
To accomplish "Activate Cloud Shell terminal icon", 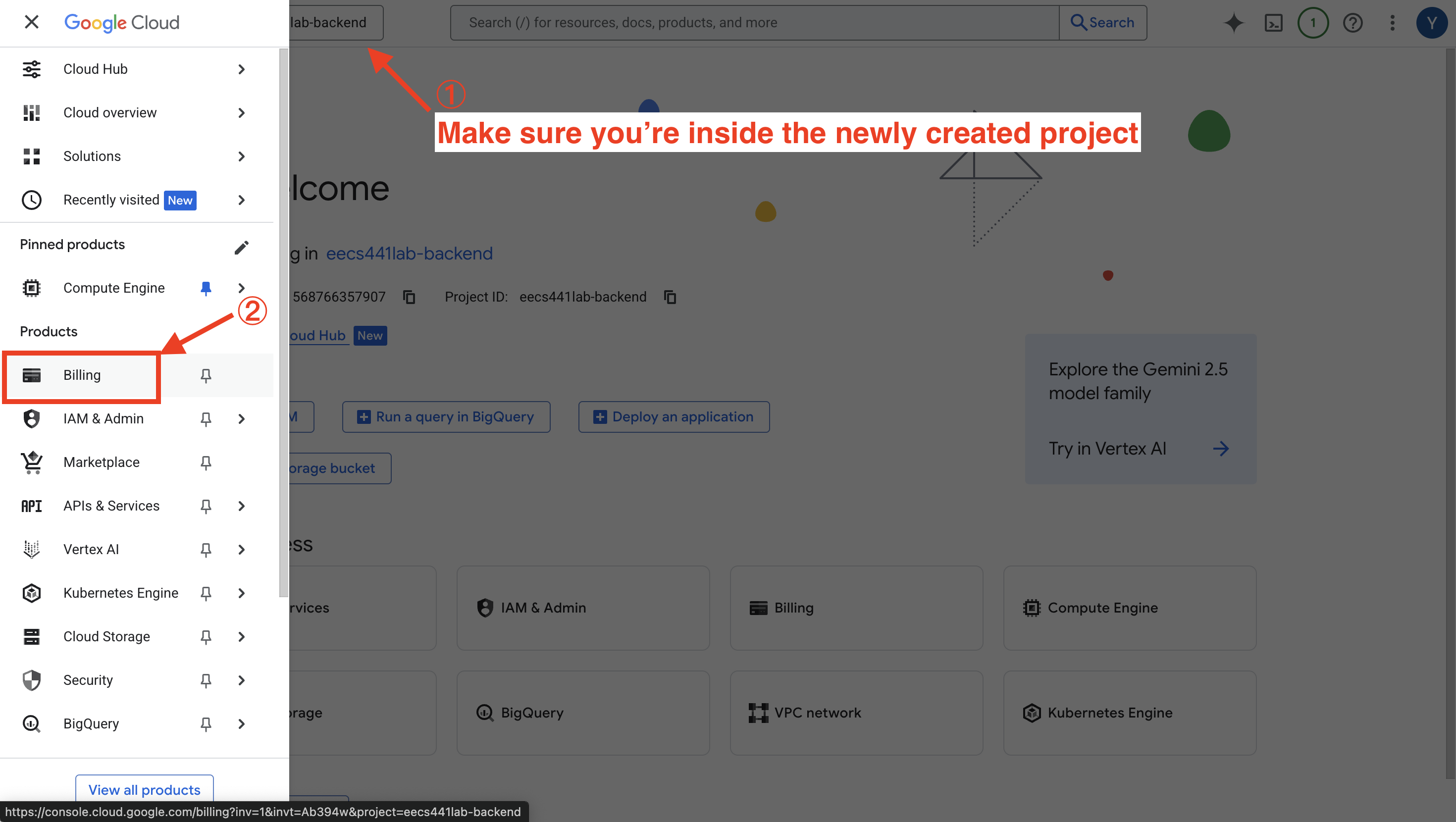I will point(1273,23).
